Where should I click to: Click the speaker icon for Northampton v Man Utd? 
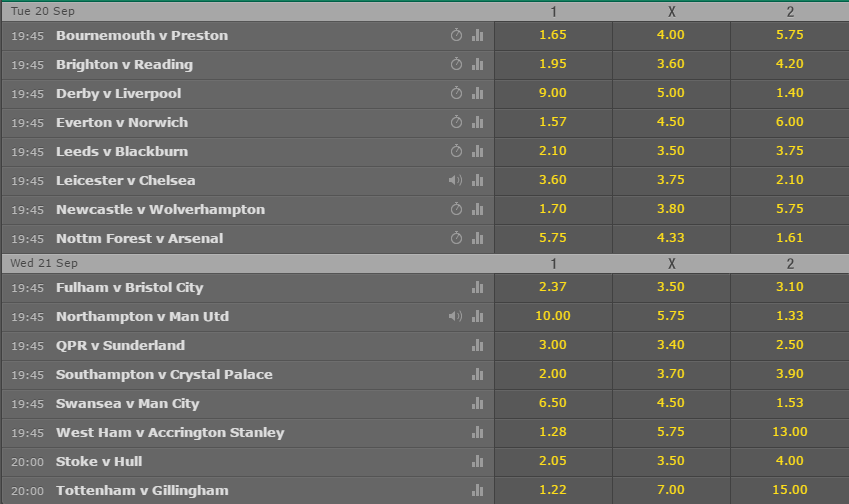coord(455,316)
